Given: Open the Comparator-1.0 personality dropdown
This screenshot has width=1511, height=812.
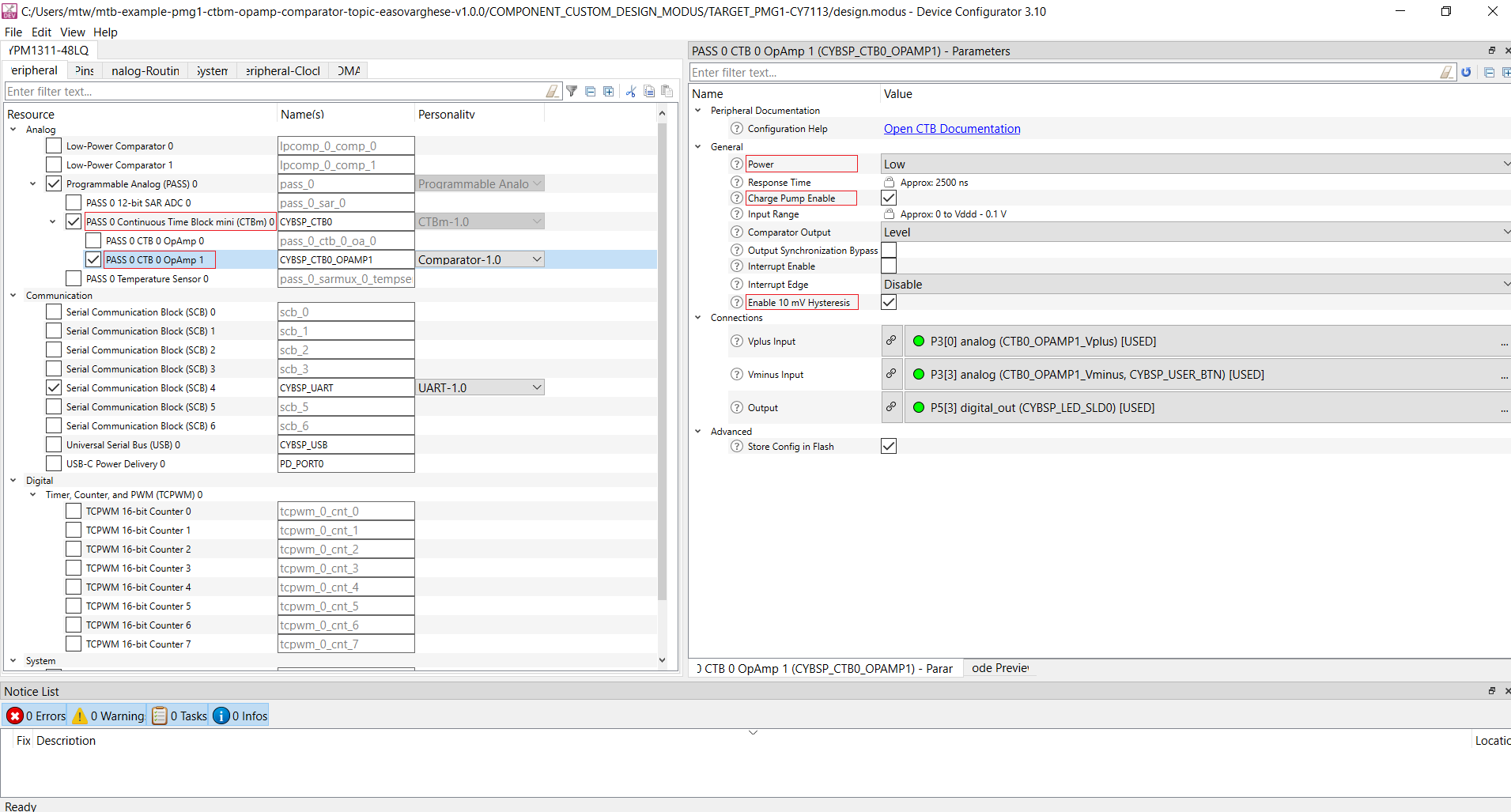Looking at the screenshot, I should coord(480,259).
